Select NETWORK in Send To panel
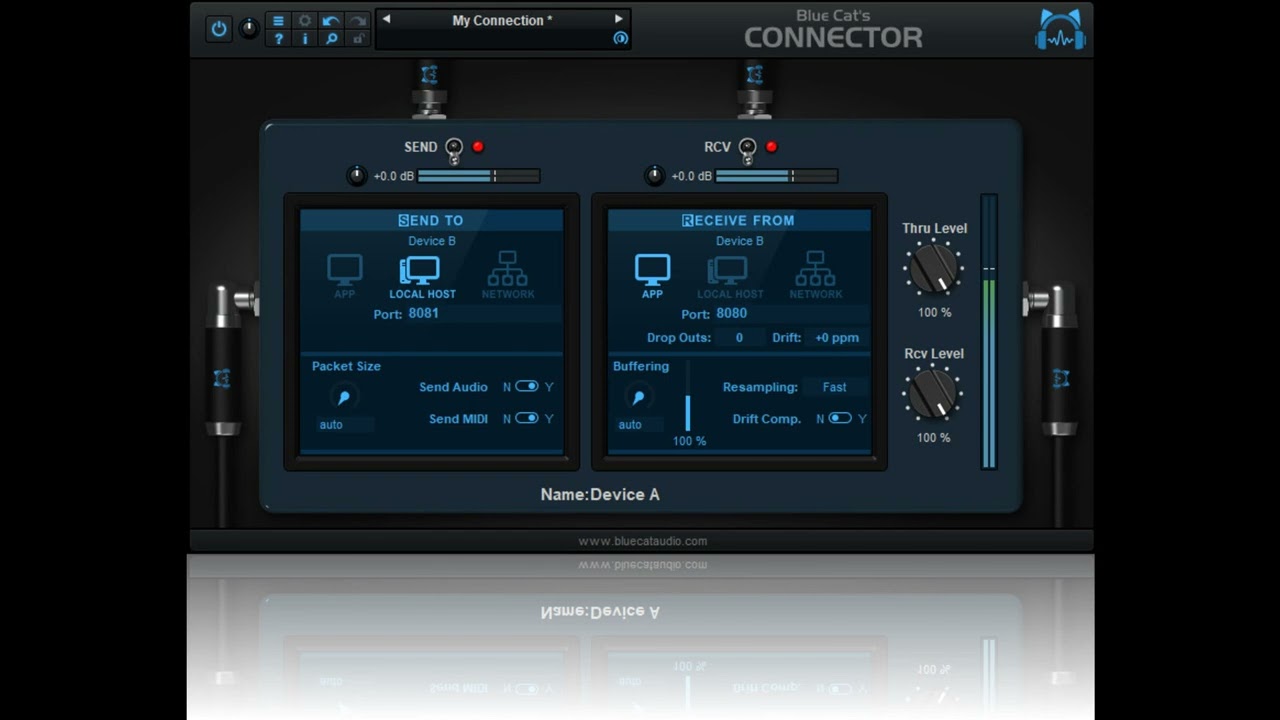 pos(508,276)
